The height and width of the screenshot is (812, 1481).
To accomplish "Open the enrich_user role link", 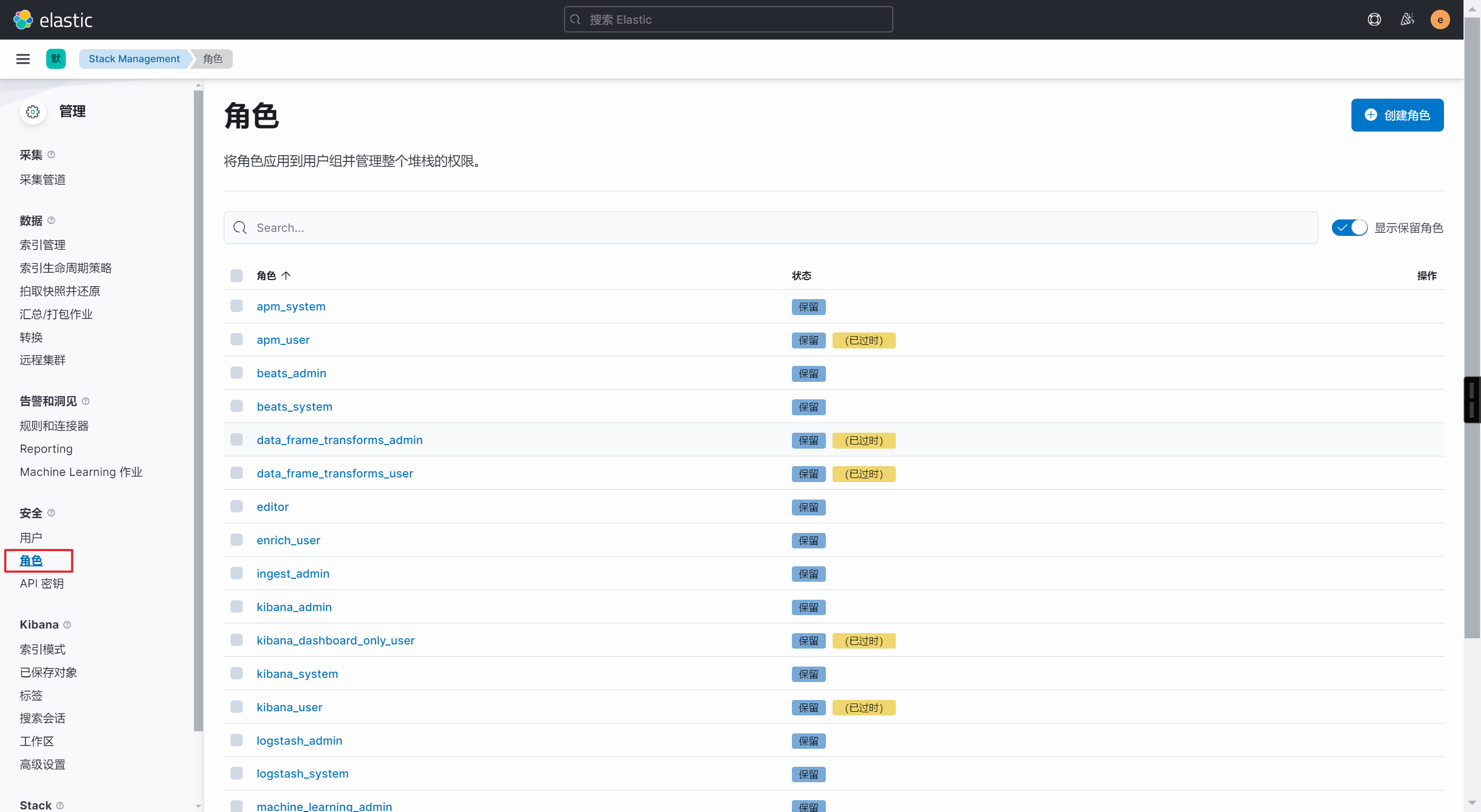I will pyautogui.click(x=288, y=540).
